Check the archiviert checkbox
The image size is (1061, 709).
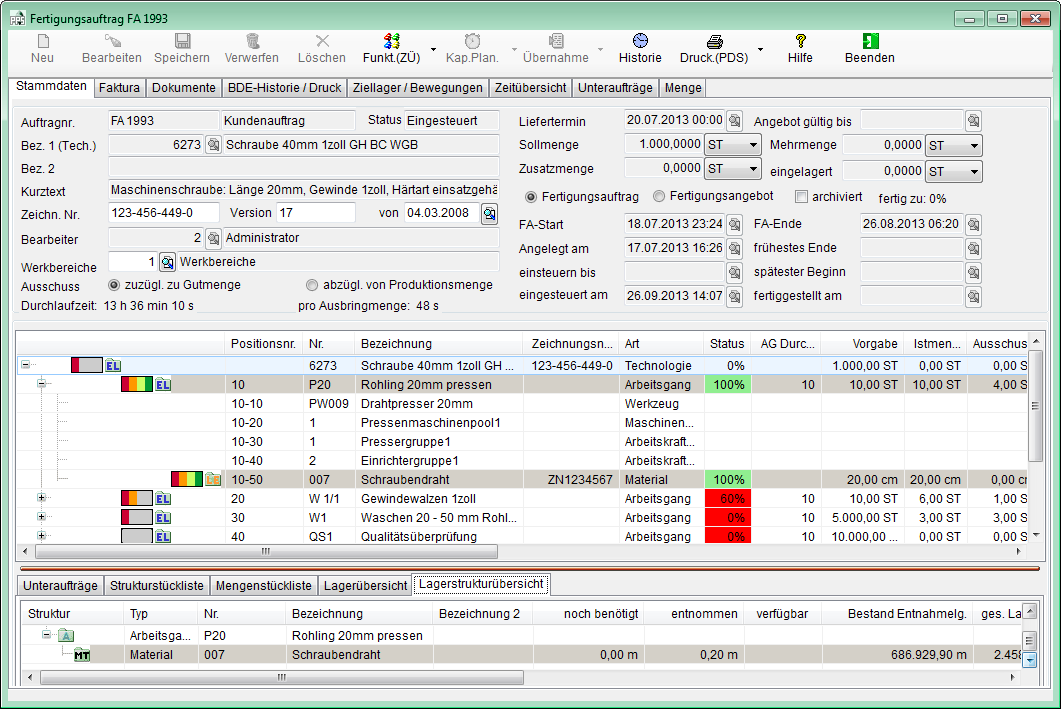801,197
